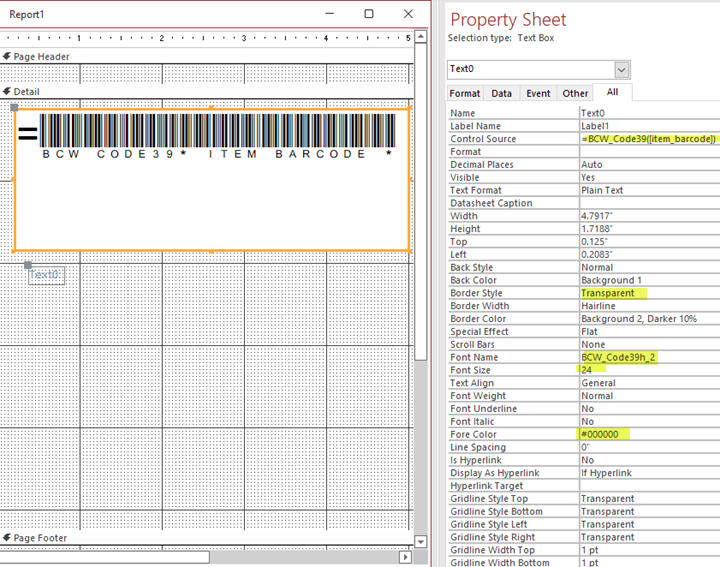Screen dimensions: 720x567
Task: Switch to the Data tab
Action: [x=501, y=93]
